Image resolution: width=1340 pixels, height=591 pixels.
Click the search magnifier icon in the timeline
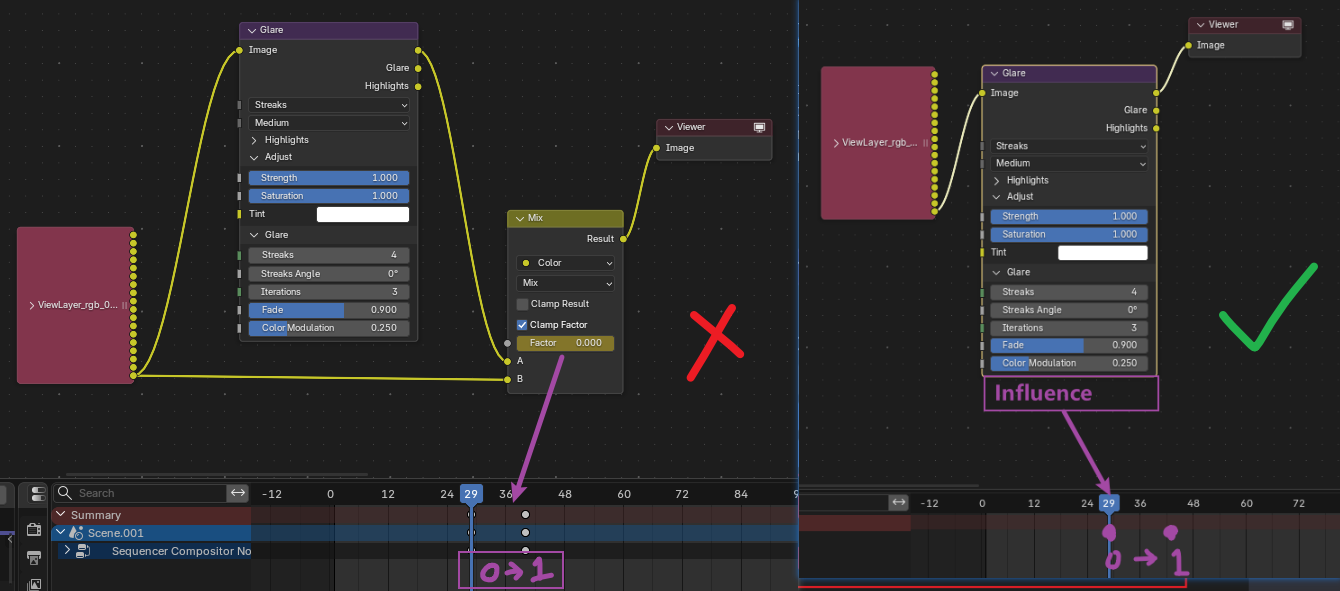pos(65,493)
